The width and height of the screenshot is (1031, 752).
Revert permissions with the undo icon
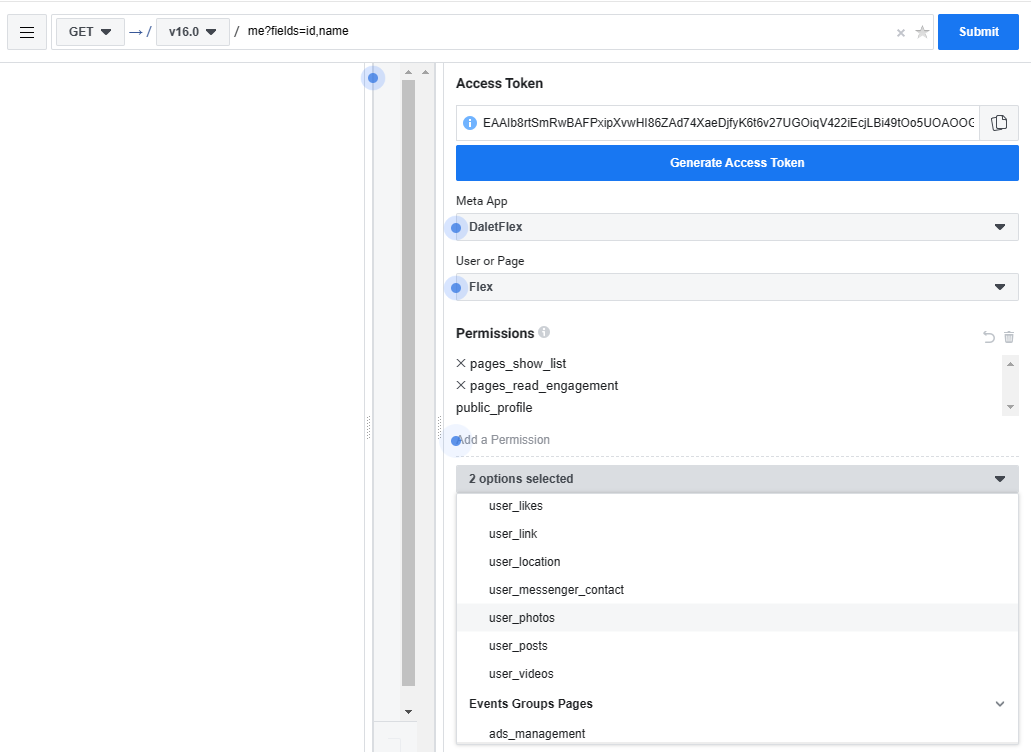pos(988,337)
